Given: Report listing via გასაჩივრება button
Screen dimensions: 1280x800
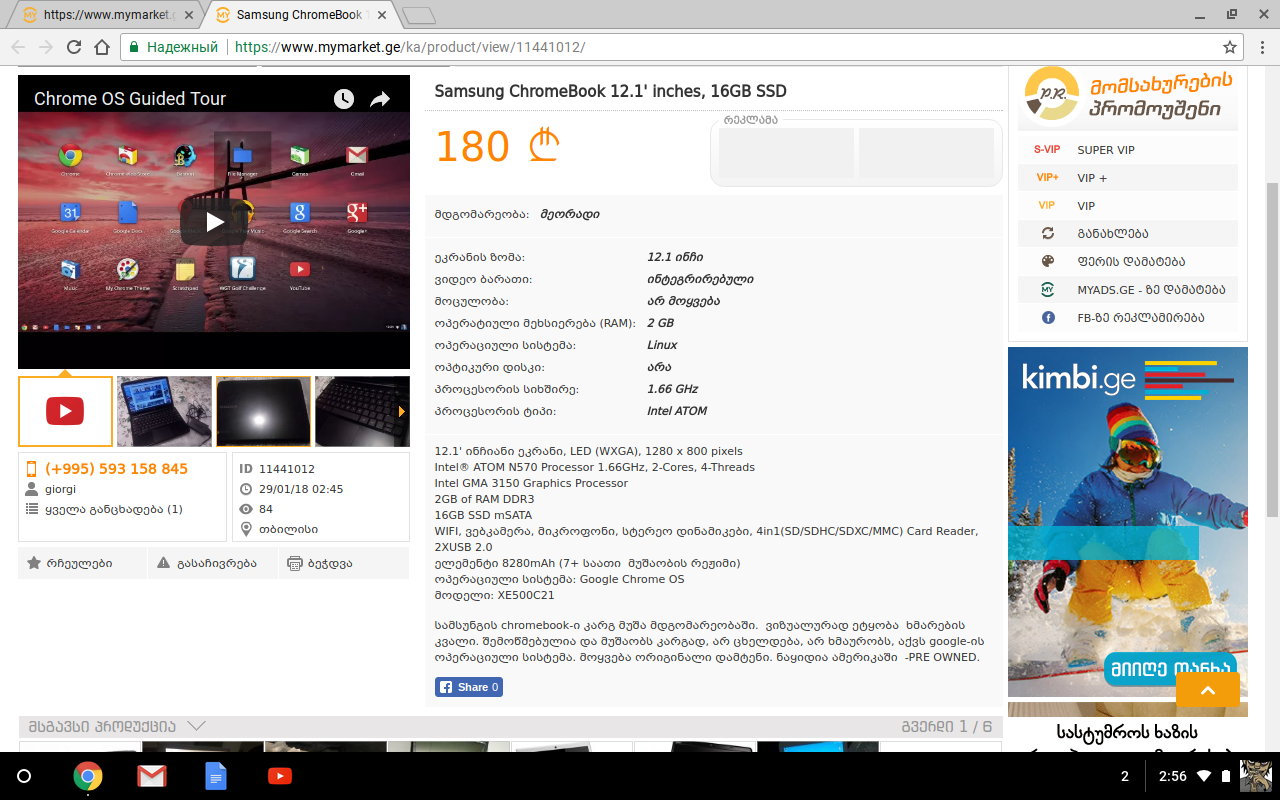Looking at the screenshot, I should pos(212,563).
